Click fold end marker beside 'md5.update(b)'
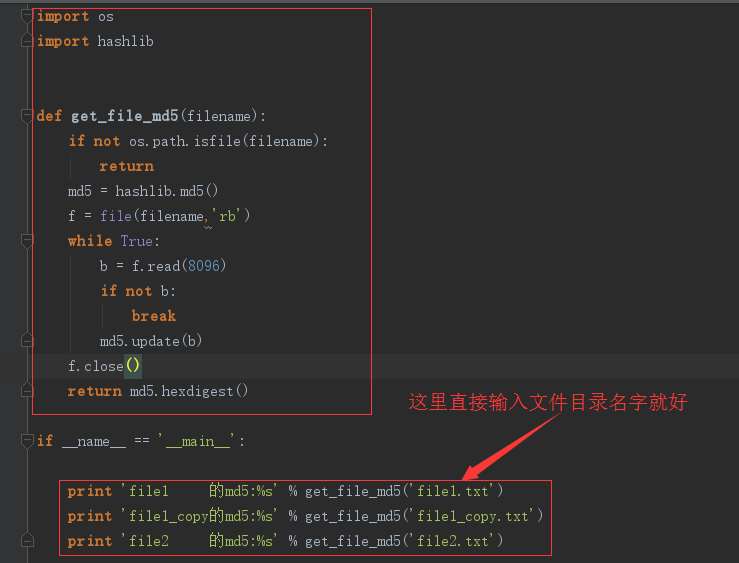739x563 pixels. (27, 341)
